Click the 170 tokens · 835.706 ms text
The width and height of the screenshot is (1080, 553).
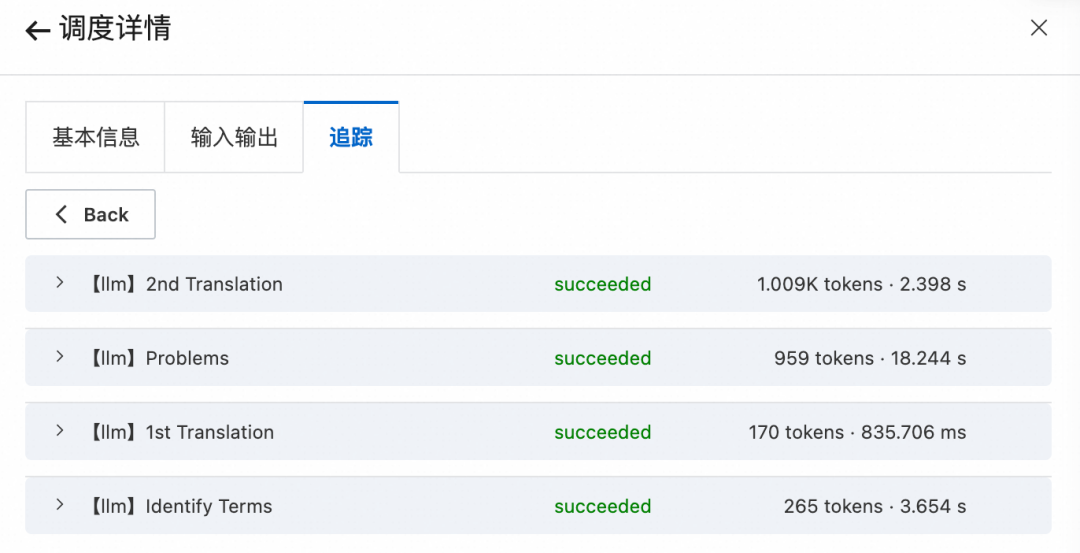(857, 432)
